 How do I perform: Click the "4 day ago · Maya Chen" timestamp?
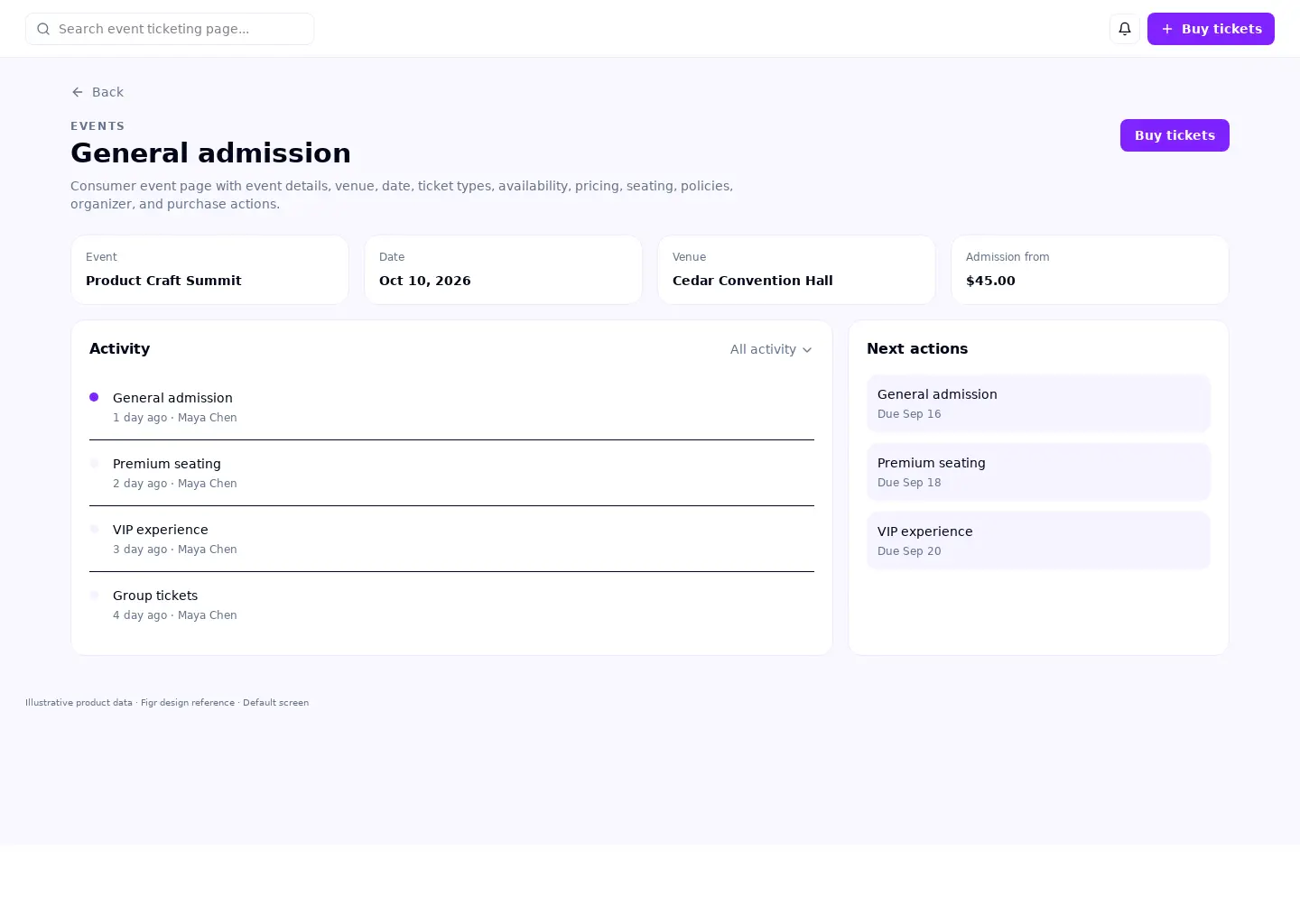(x=175, y=615)
